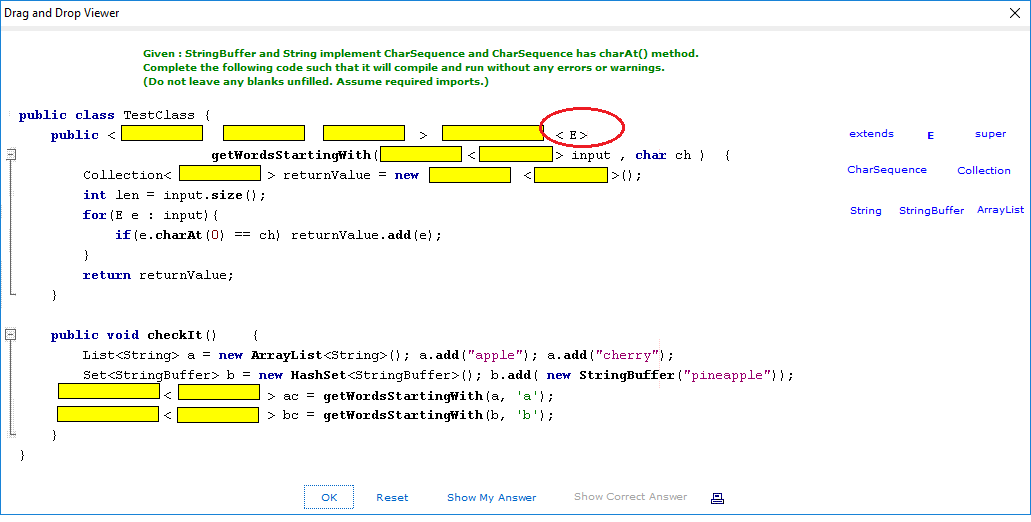1031x522 pixels.
Task: Click Show My Answer
Action: (x=491, y=497)
